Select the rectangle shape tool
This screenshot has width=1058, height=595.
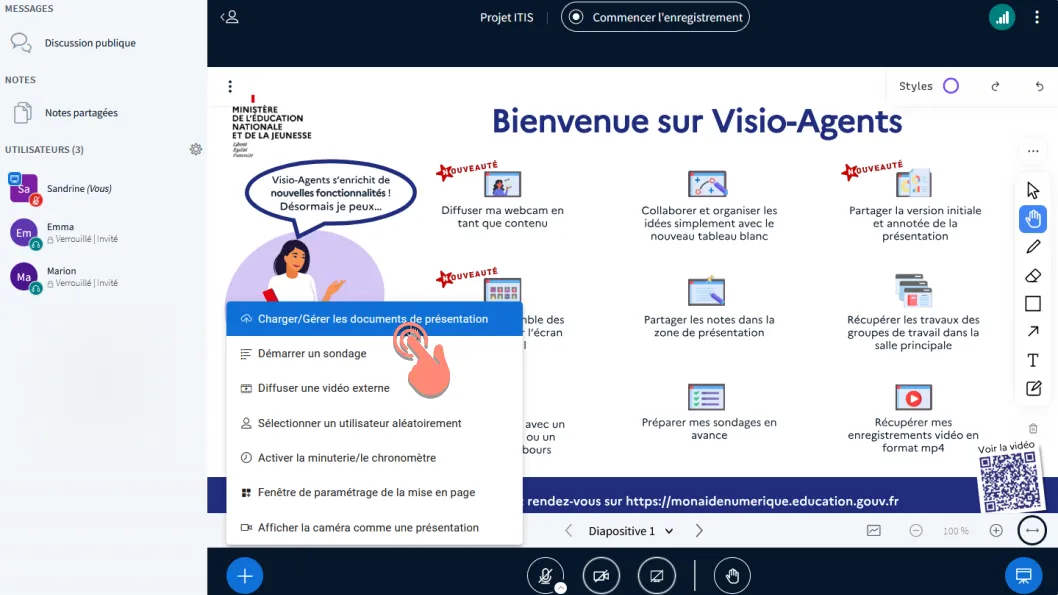pos(1032,304)
